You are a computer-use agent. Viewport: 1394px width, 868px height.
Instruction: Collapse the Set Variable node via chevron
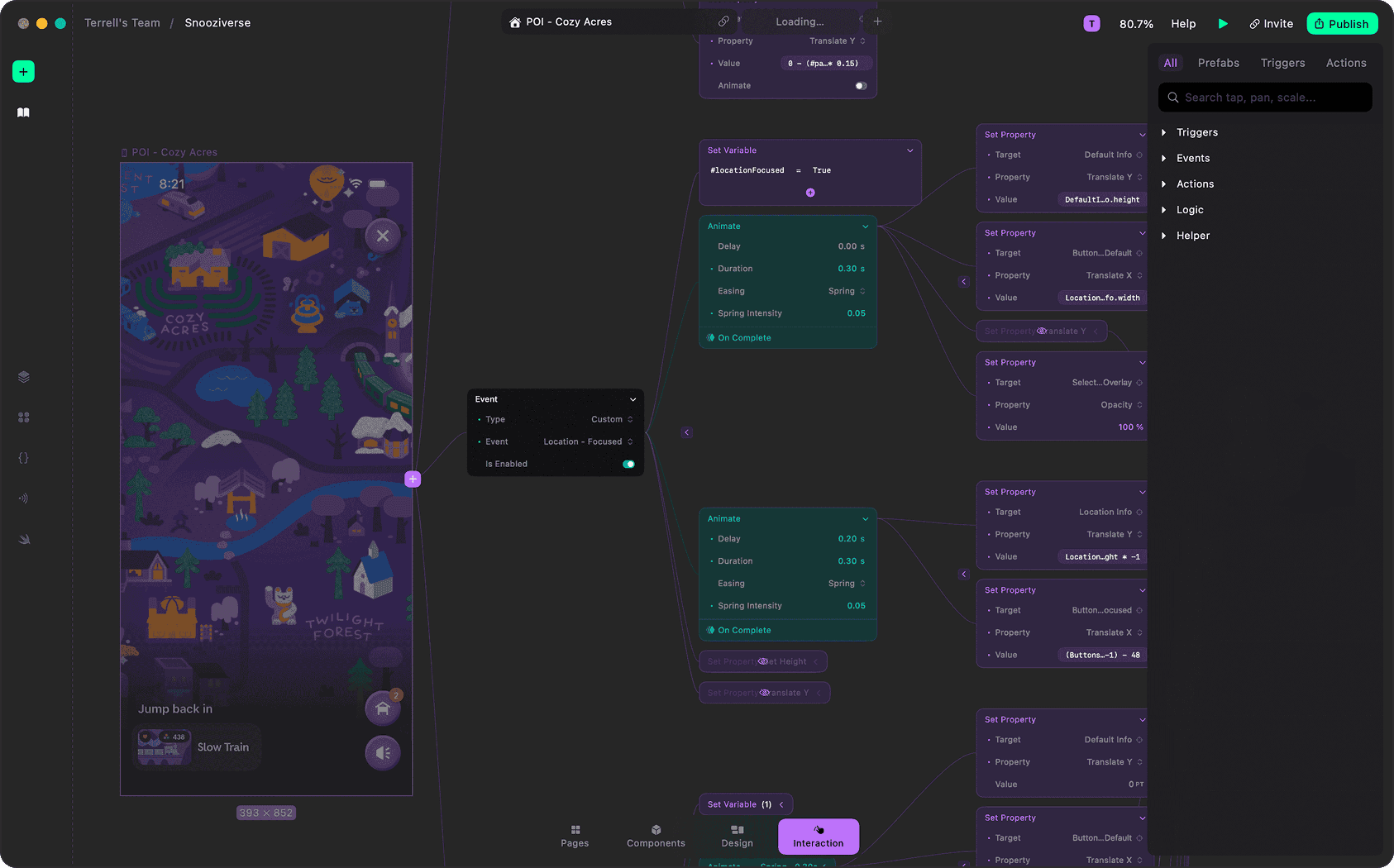click(909, 150)
